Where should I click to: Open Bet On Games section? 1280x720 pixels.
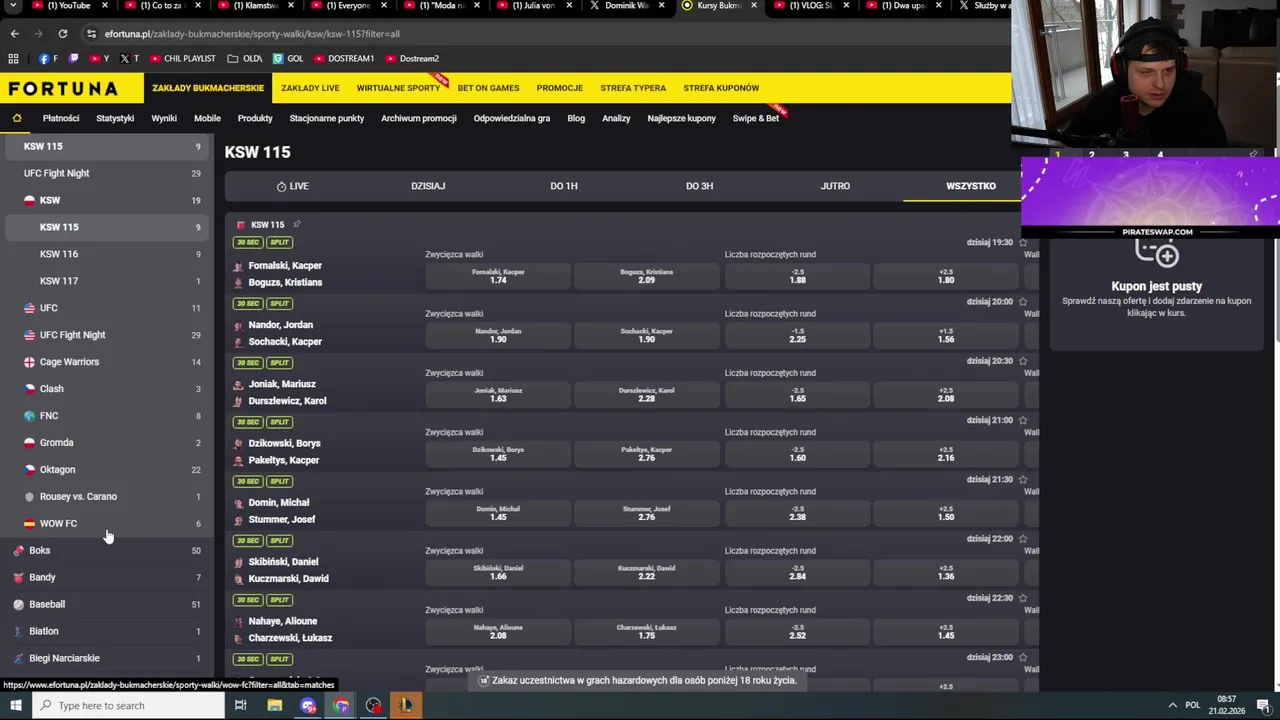tap(488, 88)
